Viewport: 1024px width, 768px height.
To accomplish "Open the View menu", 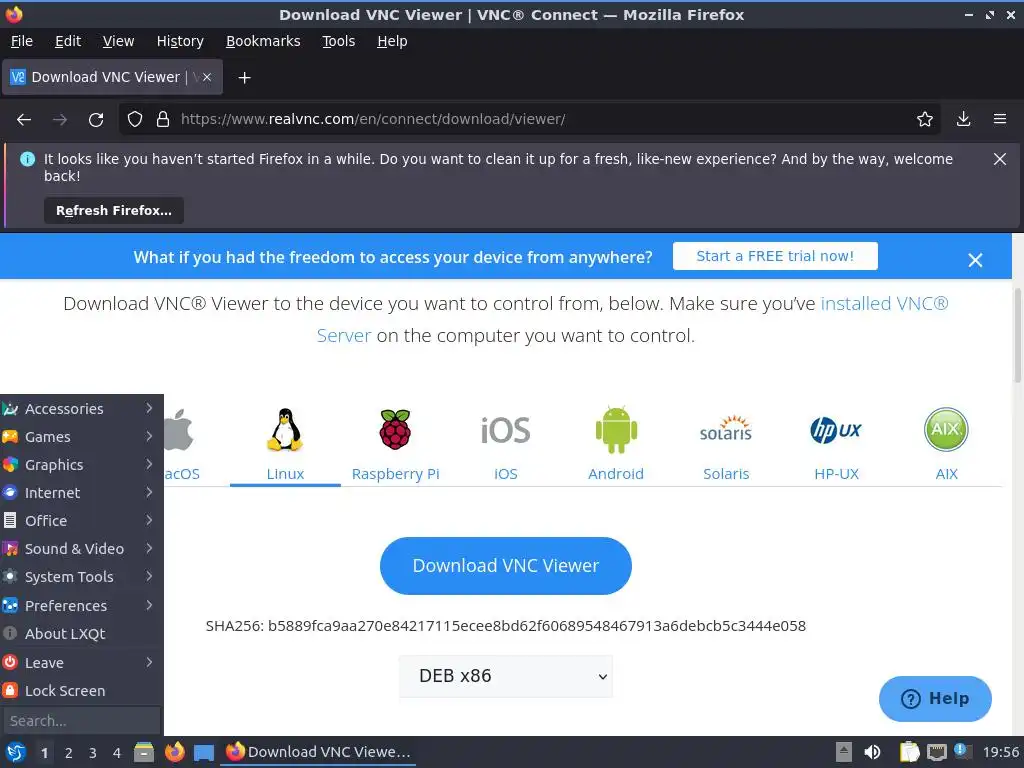I will (118, 41).
